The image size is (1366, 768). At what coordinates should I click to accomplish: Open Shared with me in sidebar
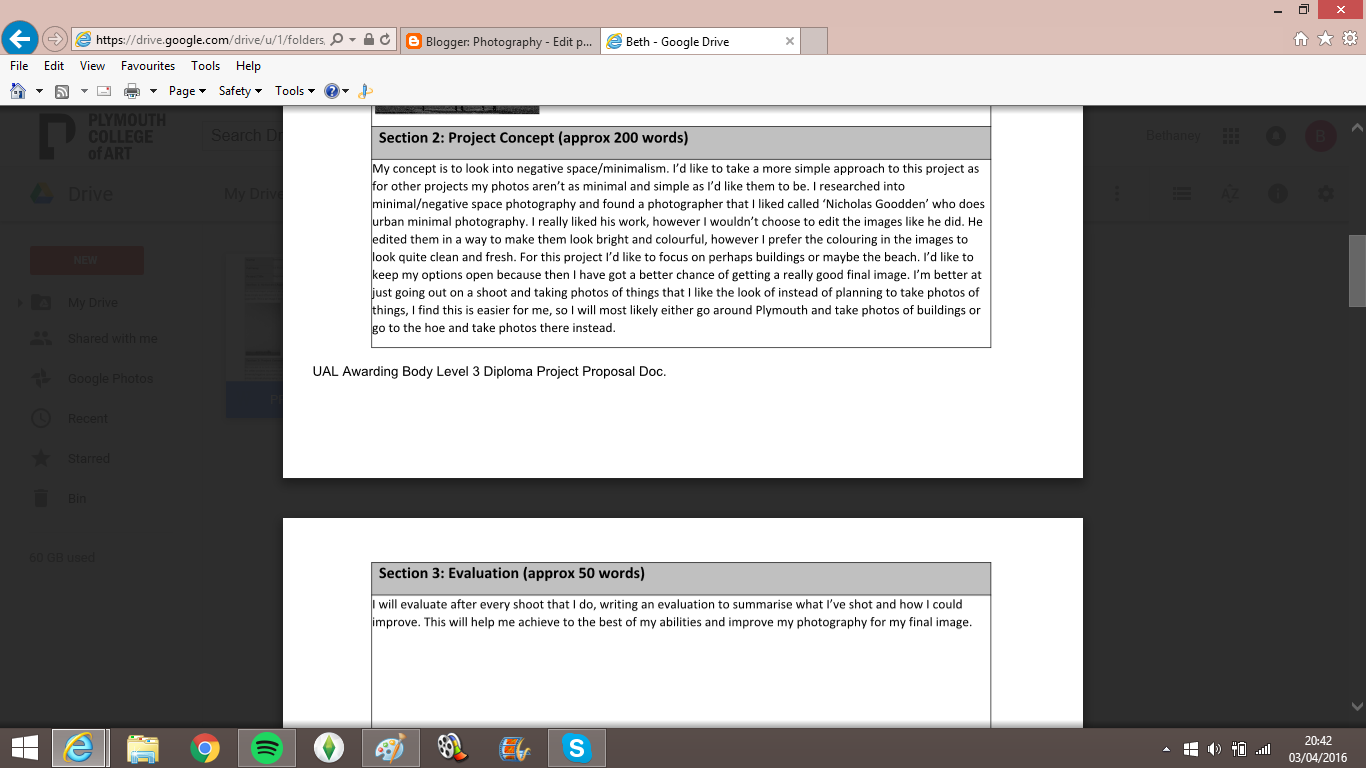click(x=112, y=339)
